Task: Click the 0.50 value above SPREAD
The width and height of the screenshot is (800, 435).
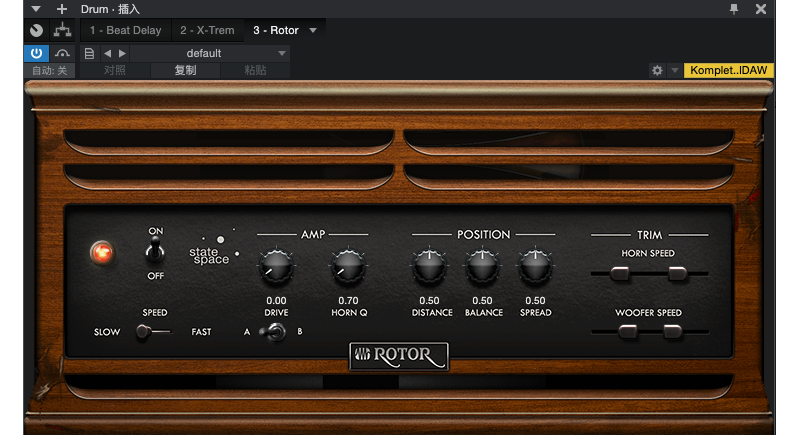Action: coord(535,300)
